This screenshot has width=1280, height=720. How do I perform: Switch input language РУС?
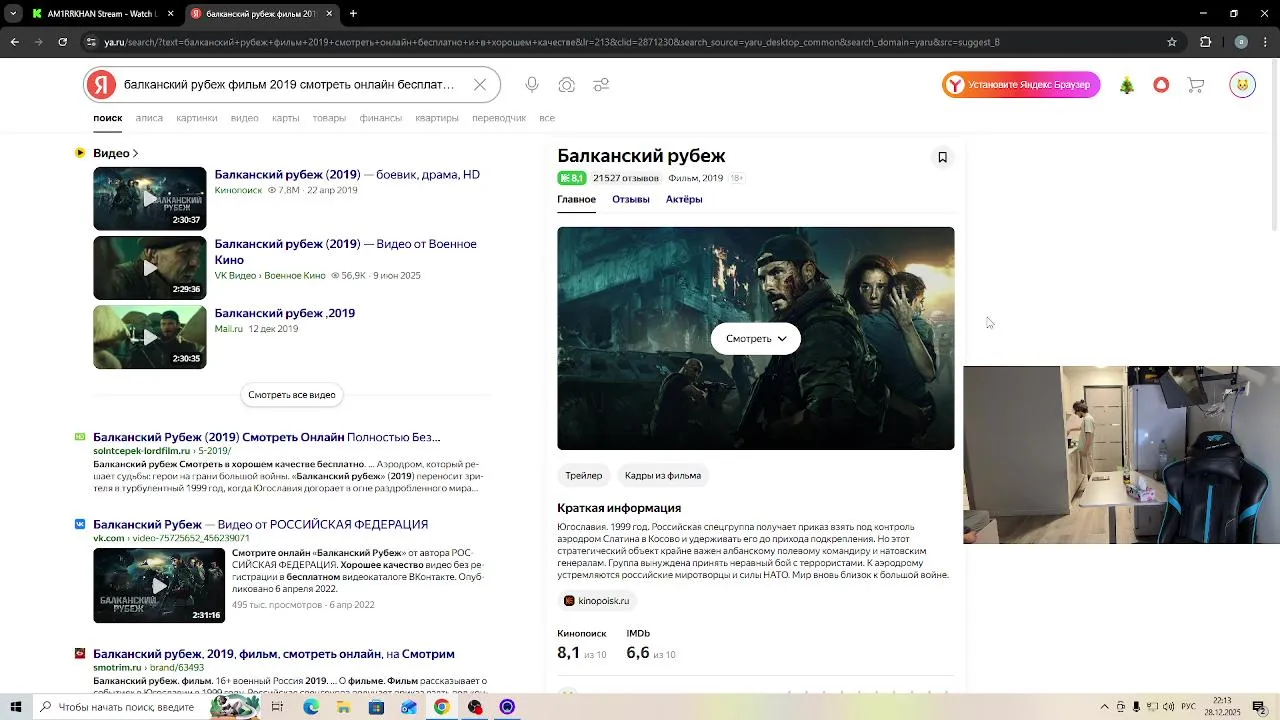(1188, 707)
